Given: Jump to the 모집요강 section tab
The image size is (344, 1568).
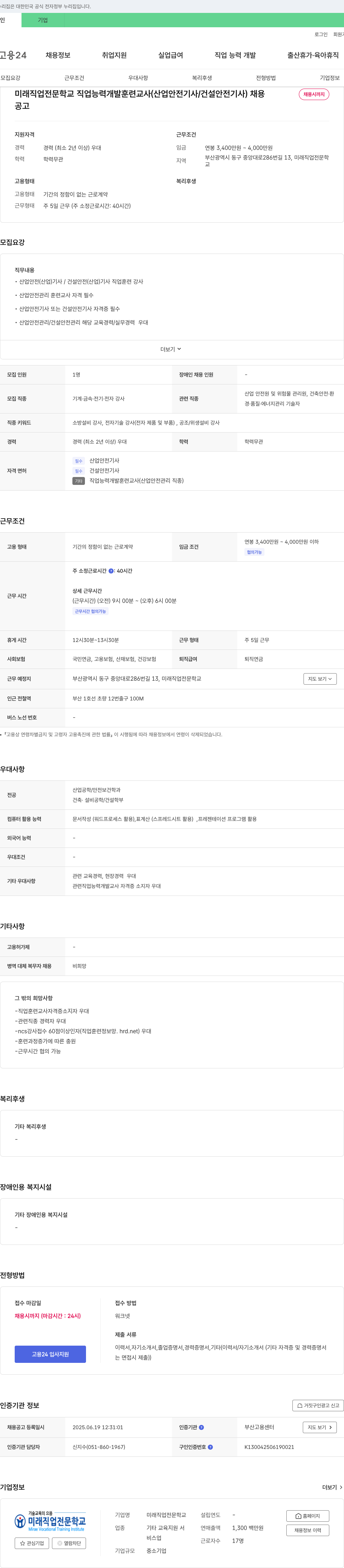Looking at the screenshot, I should pos(10,78).
